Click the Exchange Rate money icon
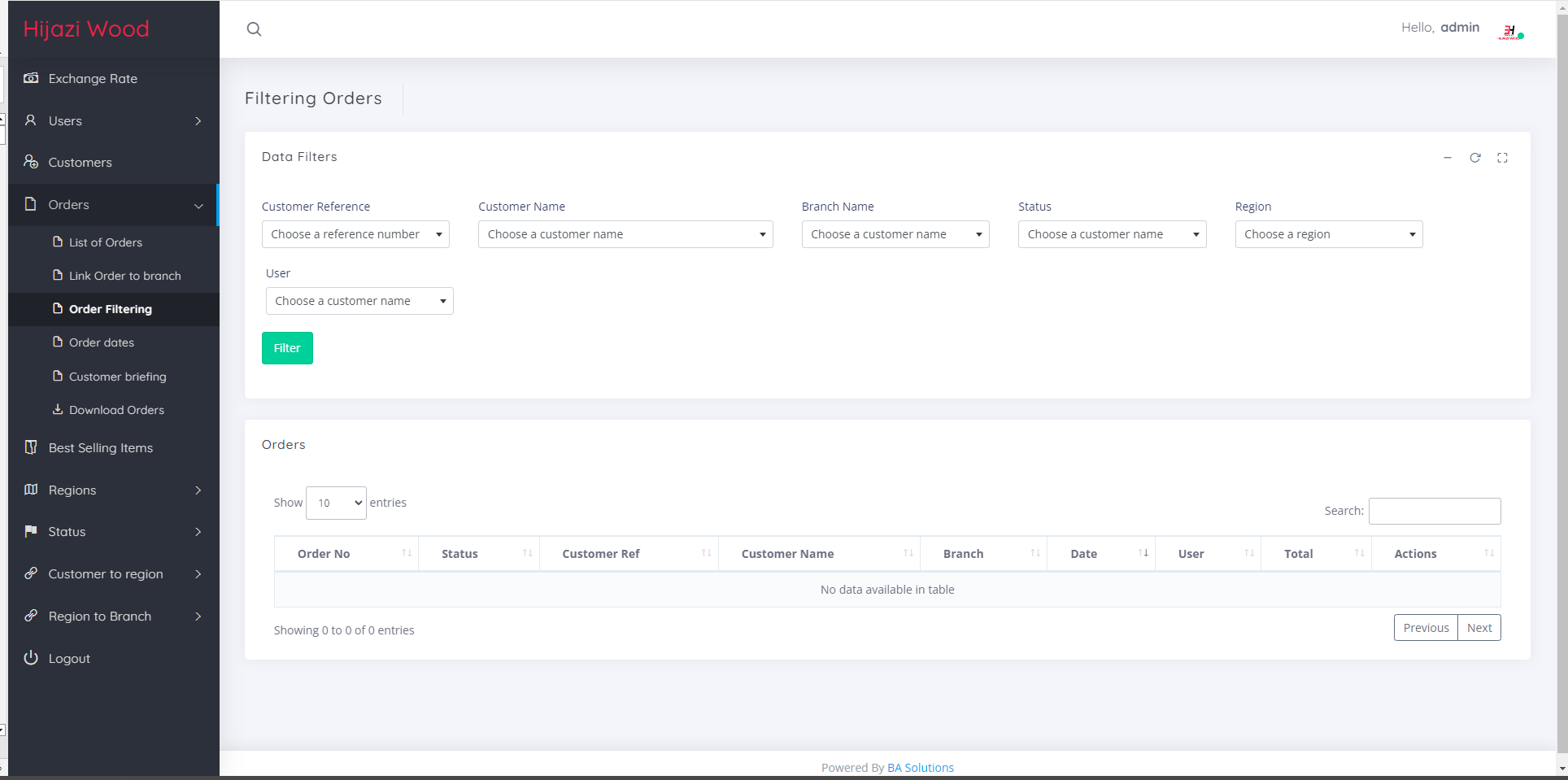 [31, 78]
